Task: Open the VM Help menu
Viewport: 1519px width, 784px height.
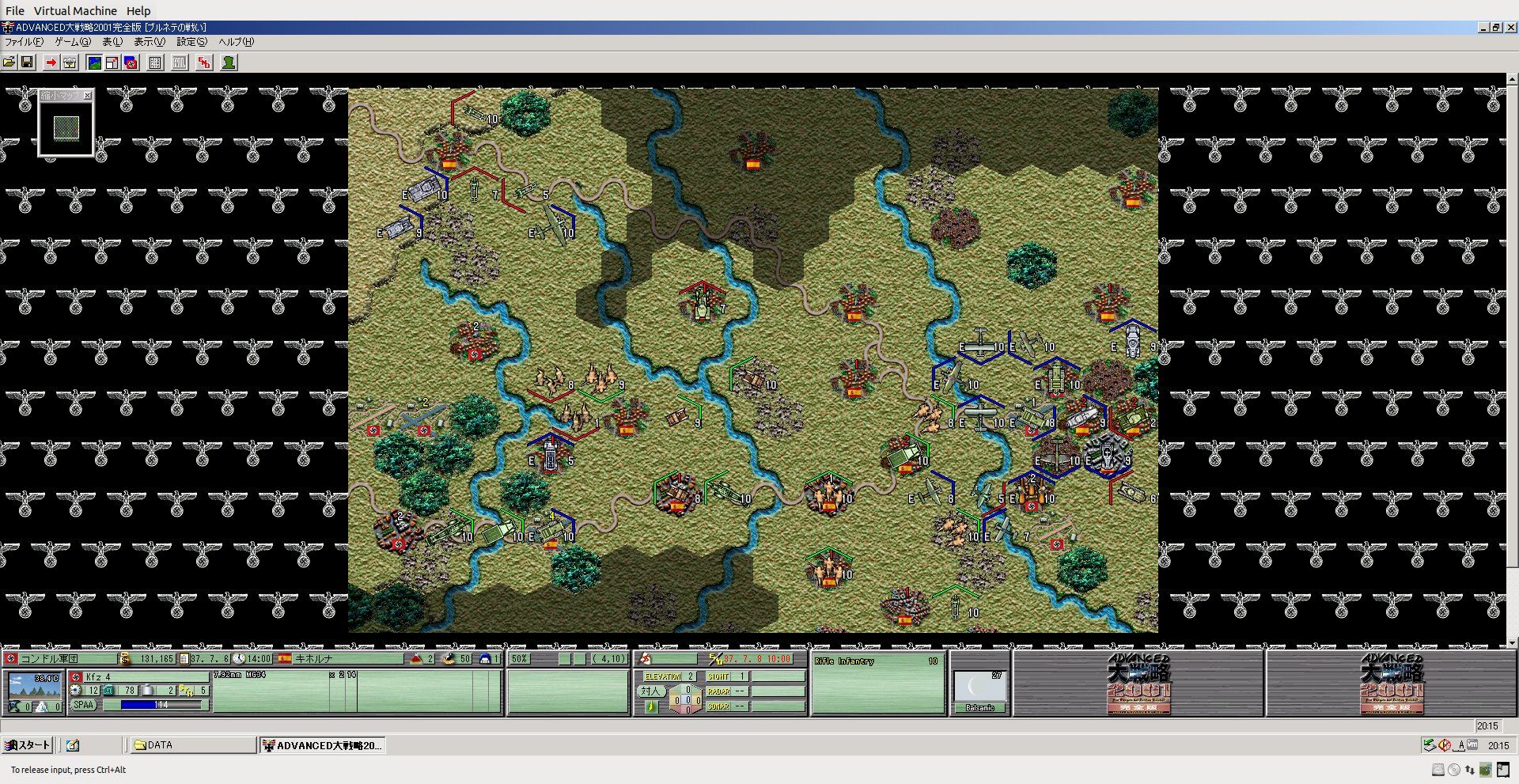Action: pos(138,11)
